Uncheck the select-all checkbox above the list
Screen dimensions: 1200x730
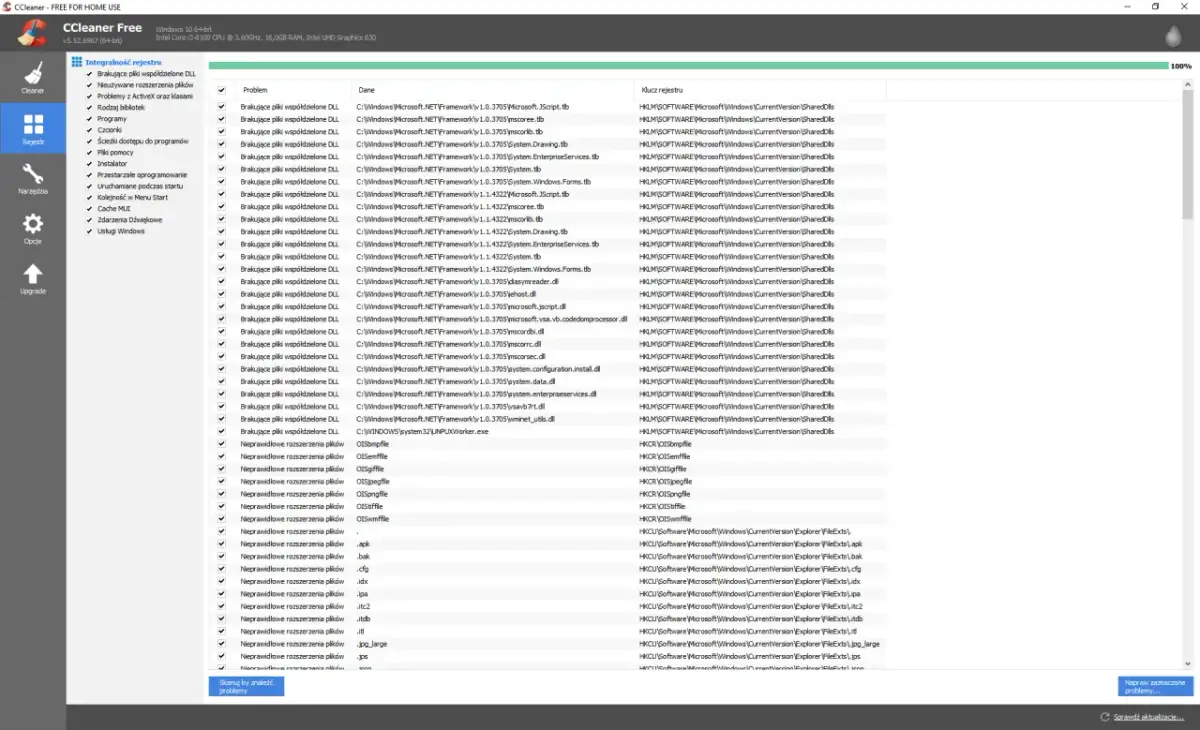click(221, 89)
